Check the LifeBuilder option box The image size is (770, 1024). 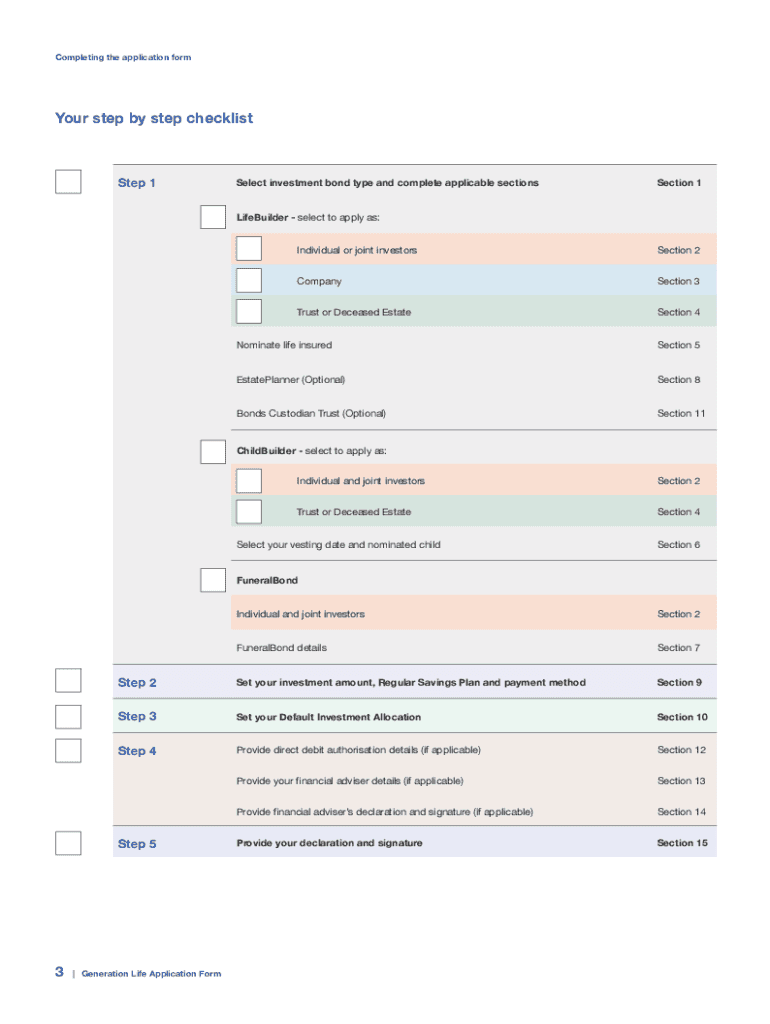pos(213,217)
